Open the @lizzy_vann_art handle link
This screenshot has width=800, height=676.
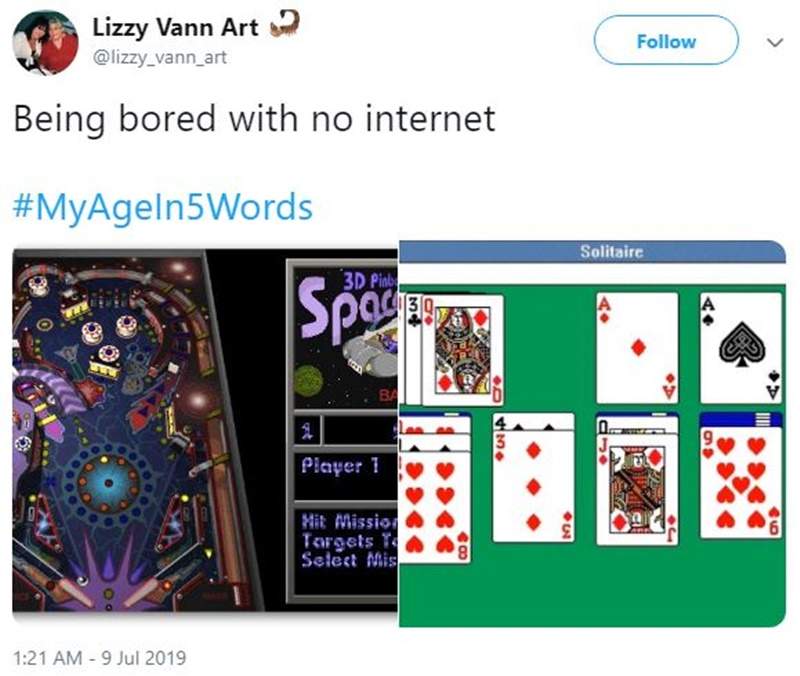(159, 57)
